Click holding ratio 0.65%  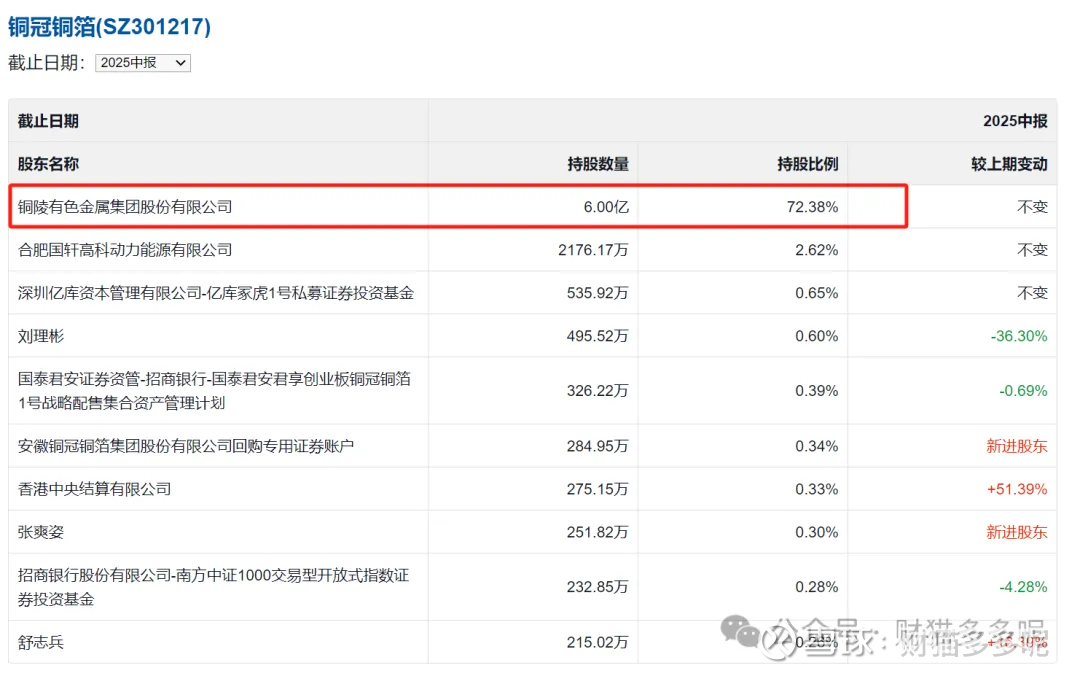(x=817, y=293)
